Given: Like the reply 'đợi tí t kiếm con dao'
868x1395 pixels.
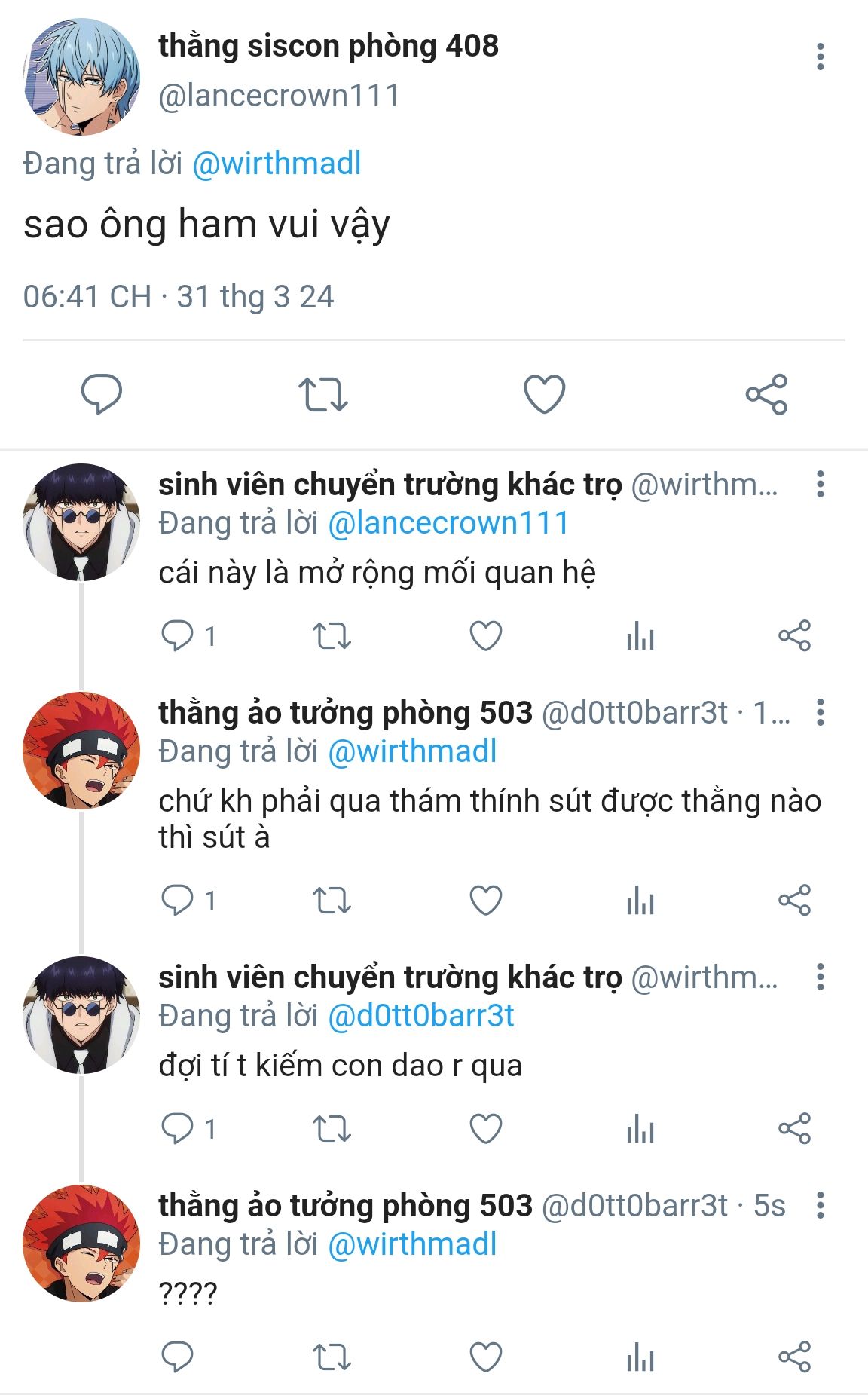Looking at the screenshot, I should coord(486,1129).
